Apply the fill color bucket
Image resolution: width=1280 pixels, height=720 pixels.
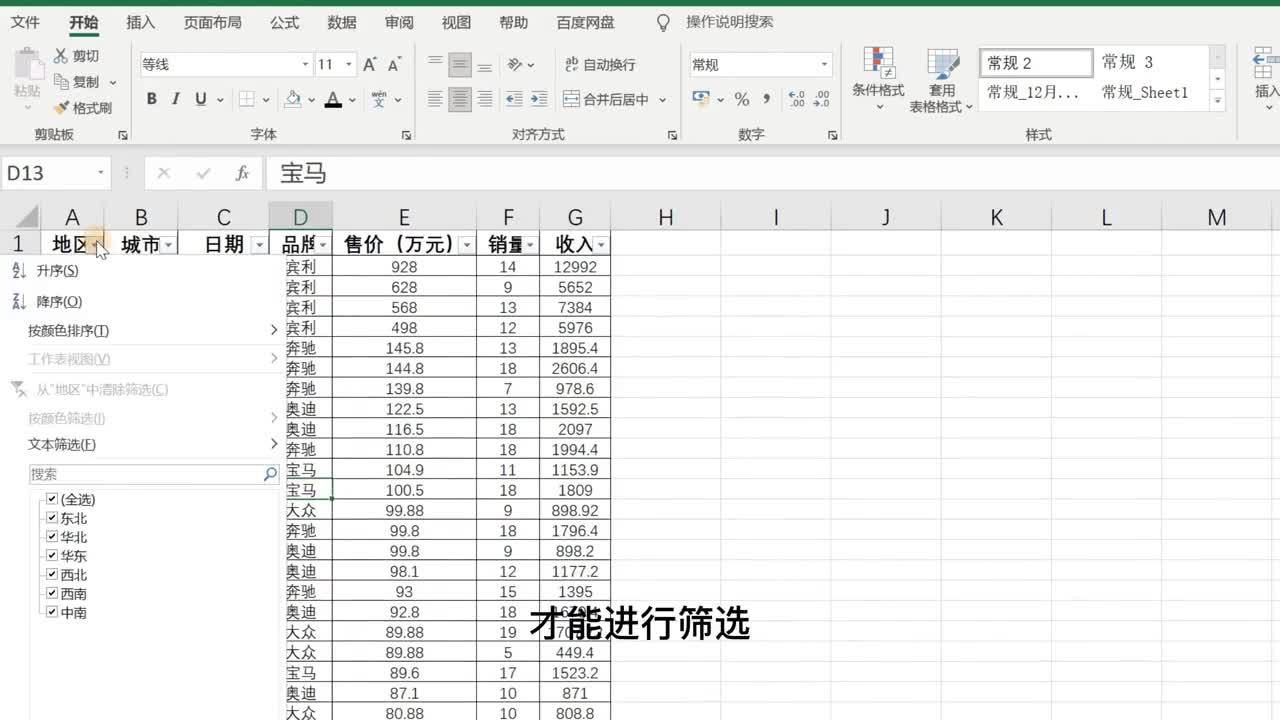click(293, 99)
